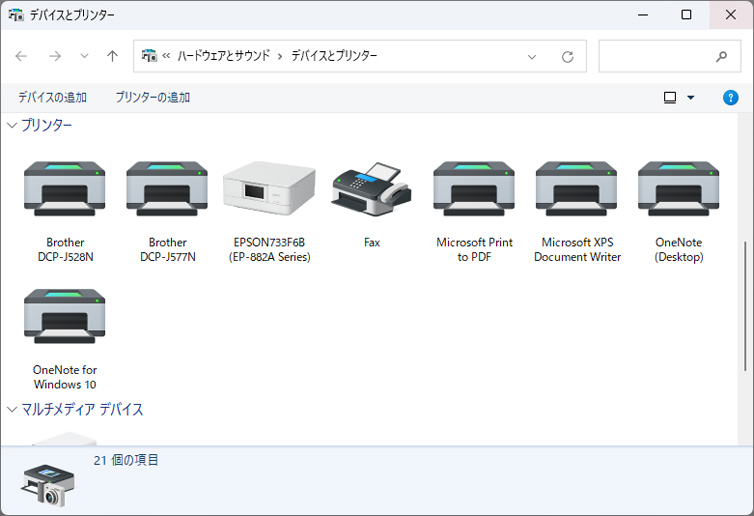Screen dimensions: 754x516
Task: Click the マルチメディア デバイス group heading
Action: tap(82, 409)
